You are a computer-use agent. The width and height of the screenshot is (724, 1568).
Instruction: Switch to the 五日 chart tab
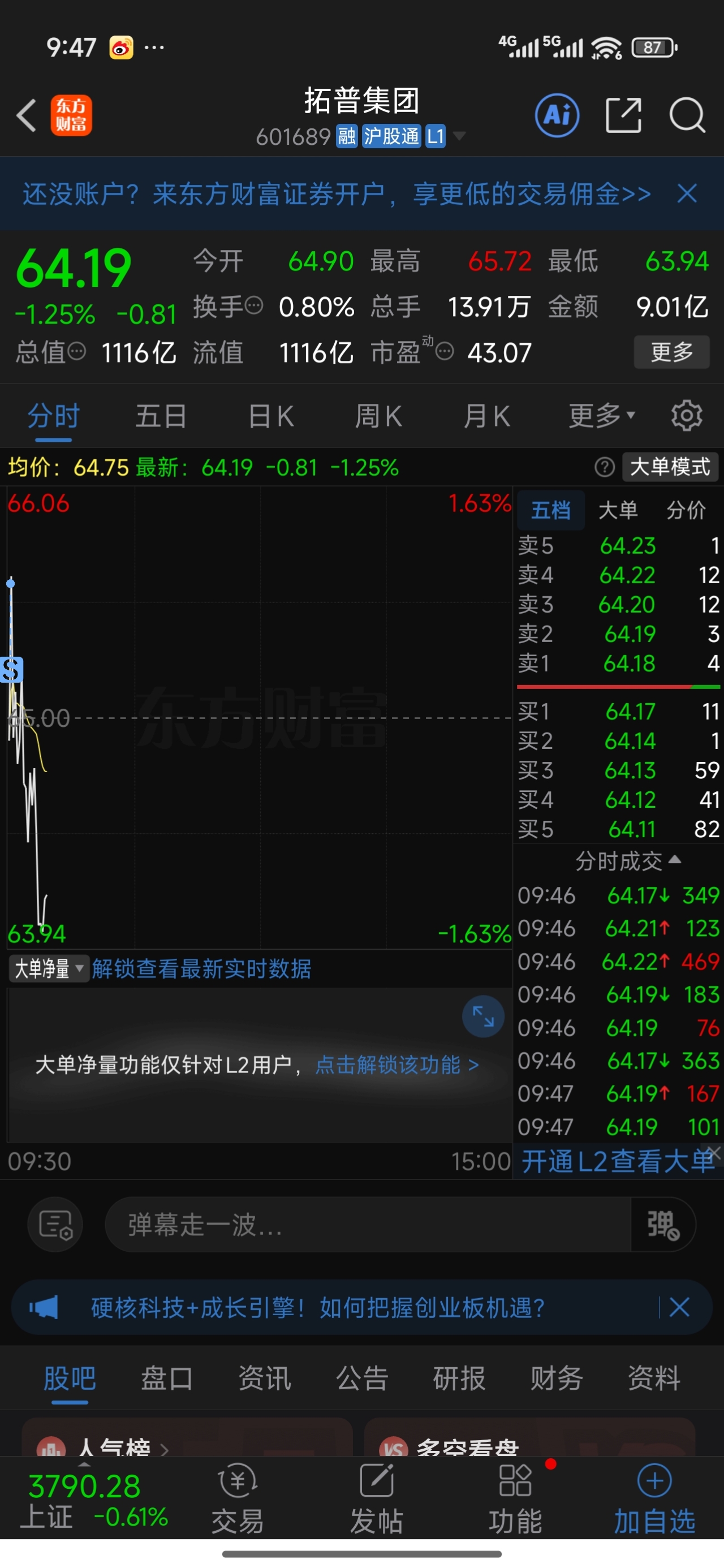click(x=161, y=417)
